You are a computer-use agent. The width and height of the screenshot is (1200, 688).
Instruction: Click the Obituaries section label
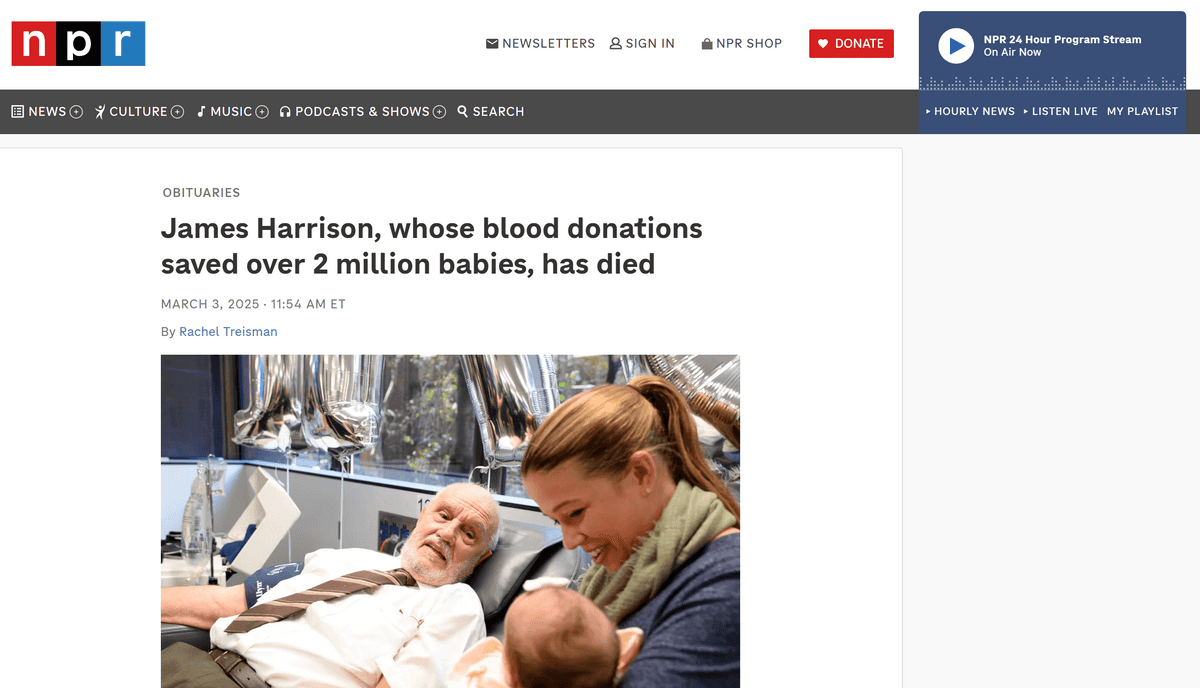coord(201,192)
